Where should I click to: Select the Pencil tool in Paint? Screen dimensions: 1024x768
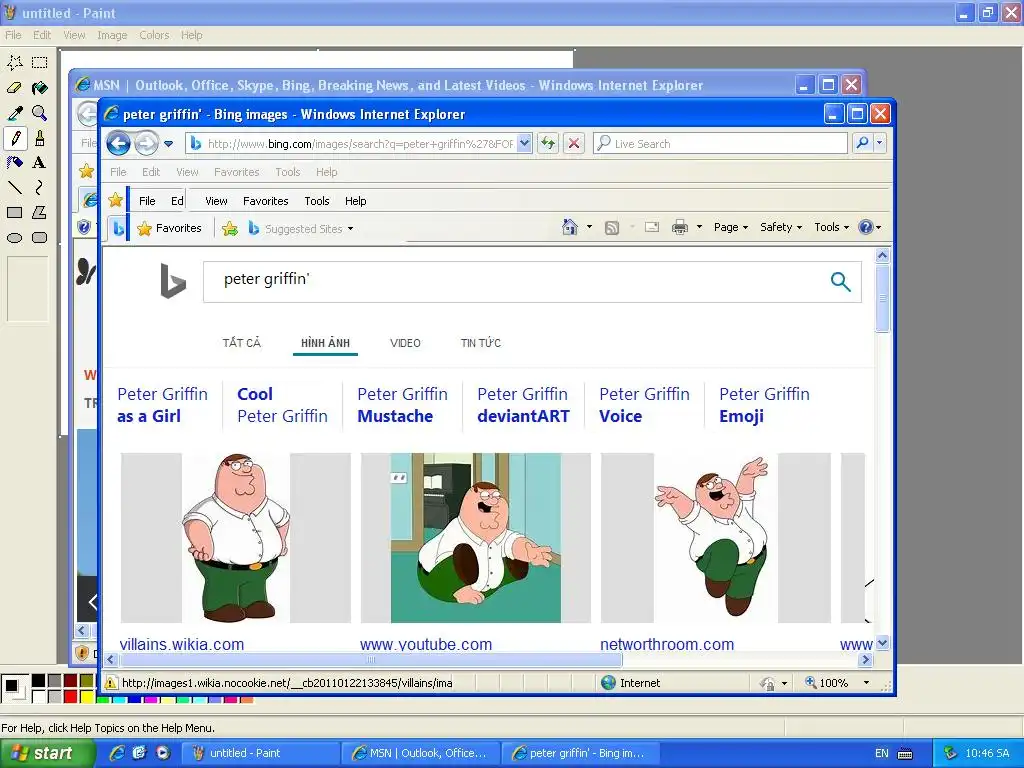click(15, 138)
